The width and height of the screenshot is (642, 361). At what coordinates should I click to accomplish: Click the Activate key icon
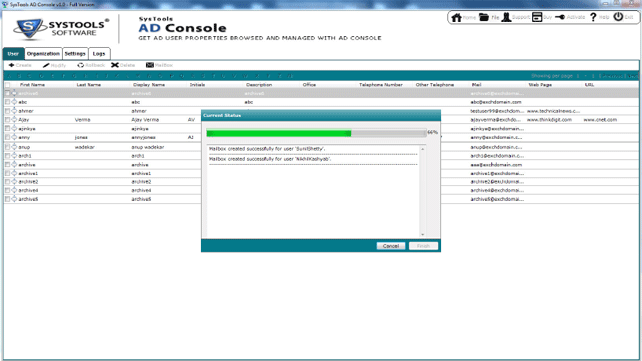click(560, 17)
